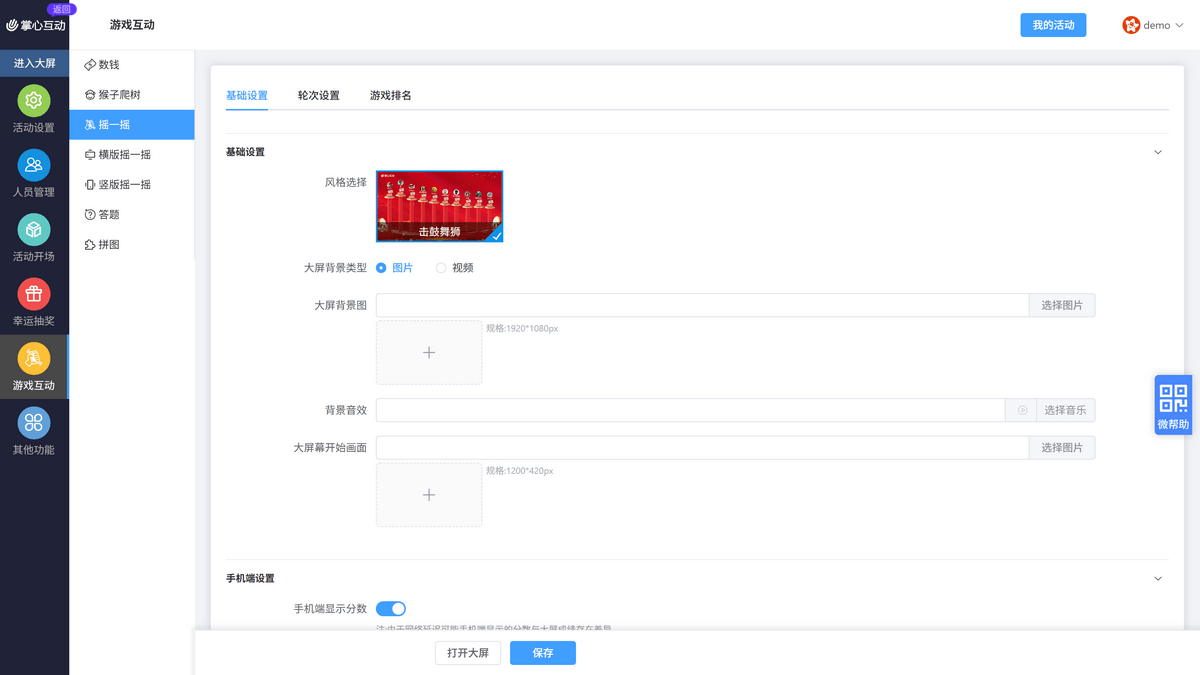
Task: Open 活动设置 gear icon in sidebar
Action: (x=34, y=100)
